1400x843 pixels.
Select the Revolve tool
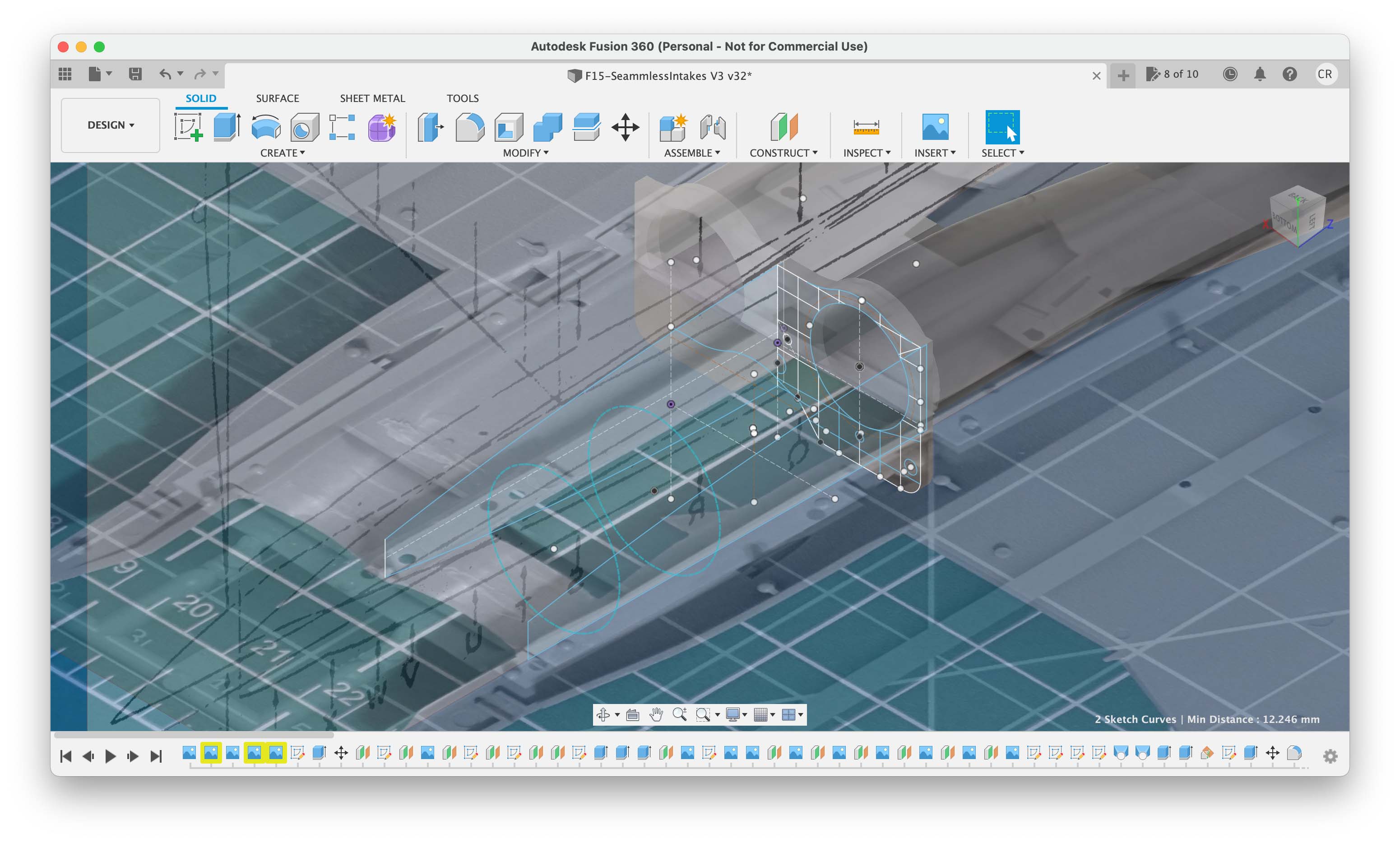266,127
